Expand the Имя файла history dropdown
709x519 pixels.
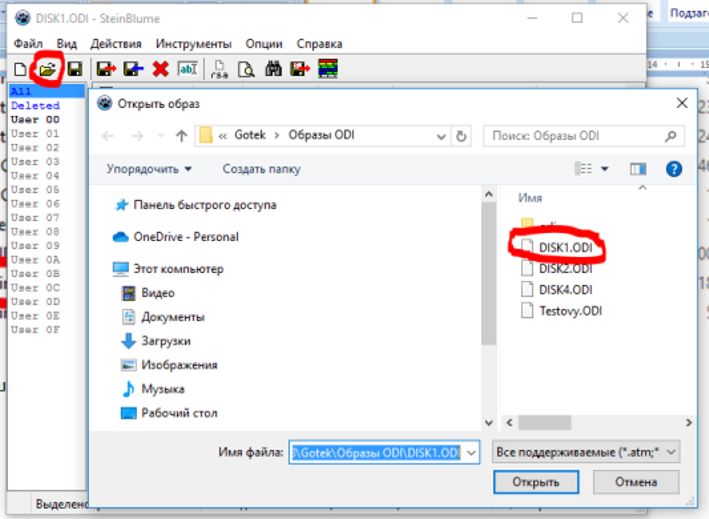pos(471,452)
